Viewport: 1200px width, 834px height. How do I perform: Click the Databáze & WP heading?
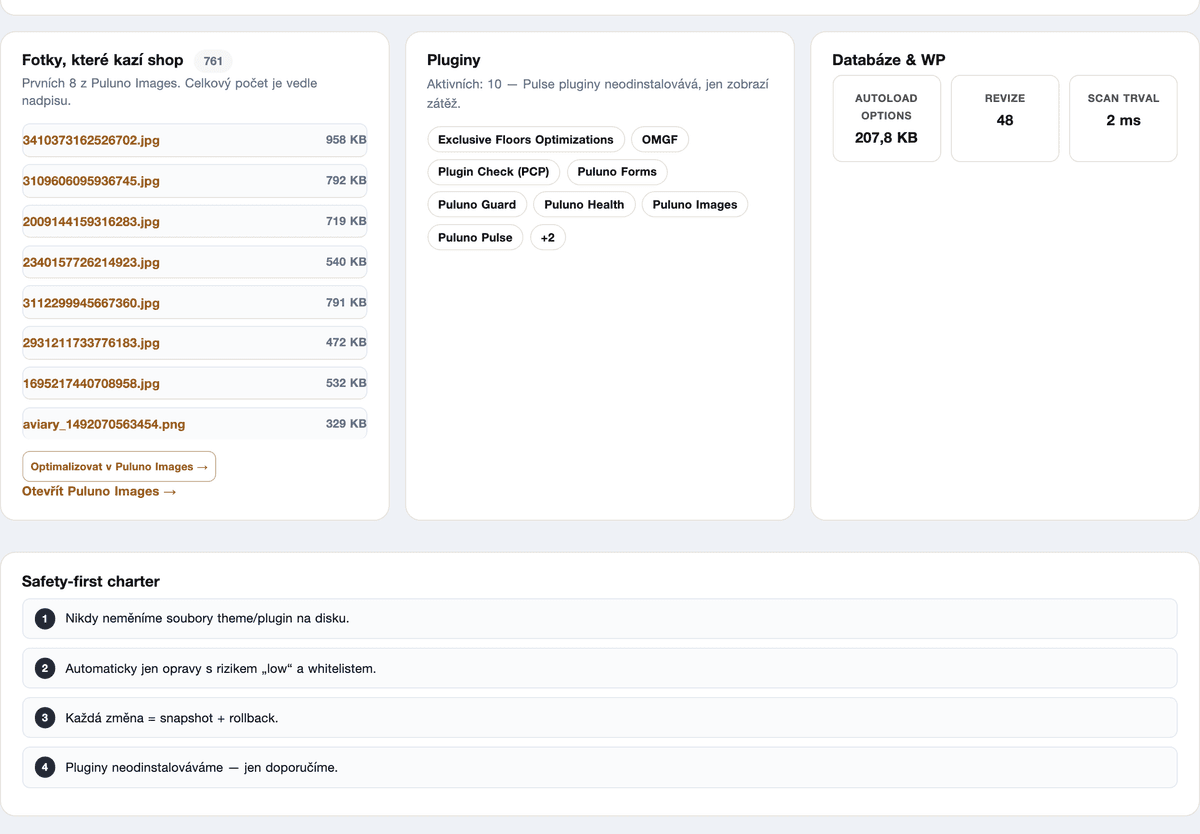pyautogui.click(x=889, y=60)
